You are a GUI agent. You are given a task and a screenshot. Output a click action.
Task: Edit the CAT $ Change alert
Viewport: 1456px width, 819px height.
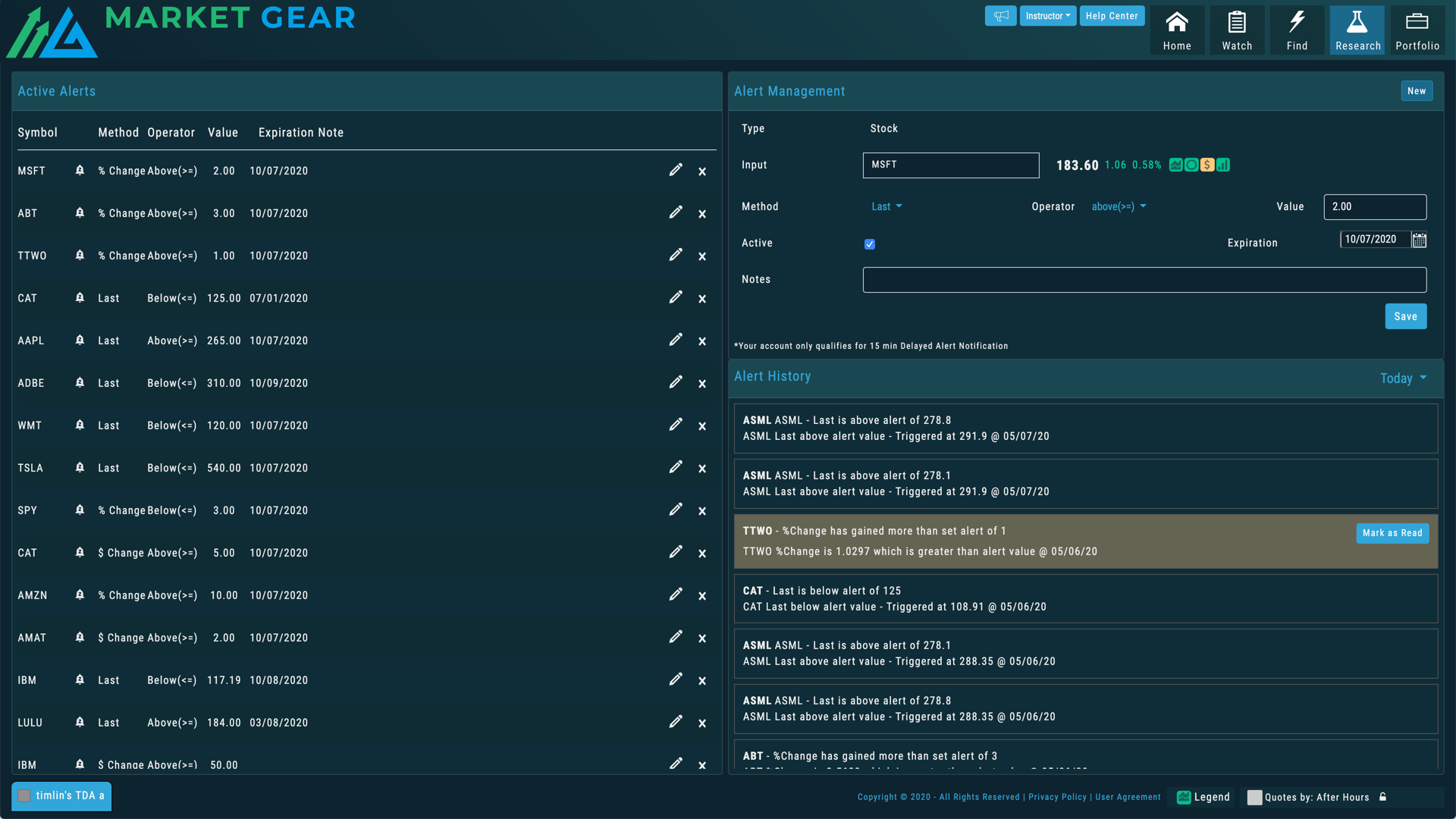(676, 552)
